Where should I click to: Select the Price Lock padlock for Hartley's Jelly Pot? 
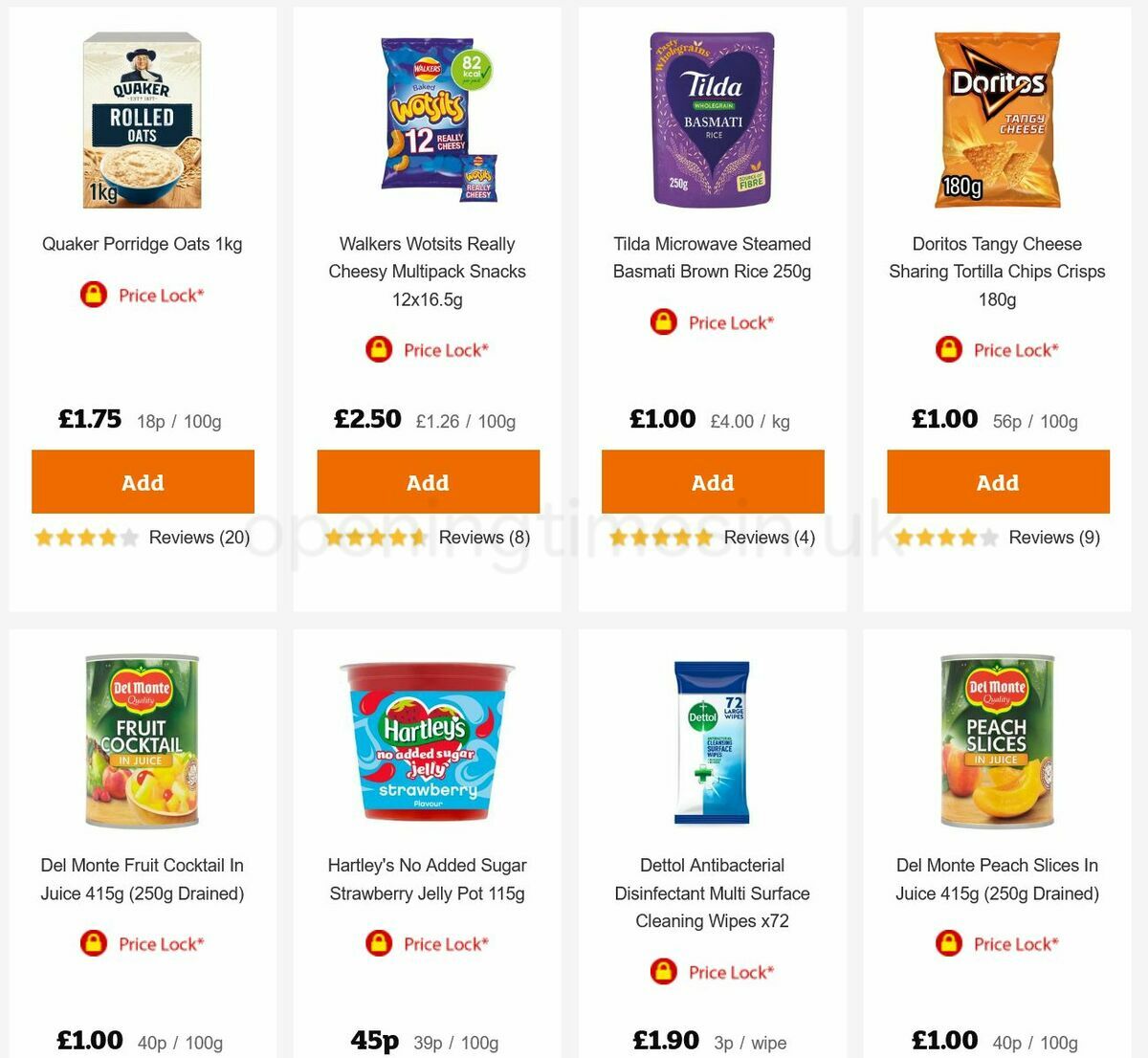tap(379, 943)
